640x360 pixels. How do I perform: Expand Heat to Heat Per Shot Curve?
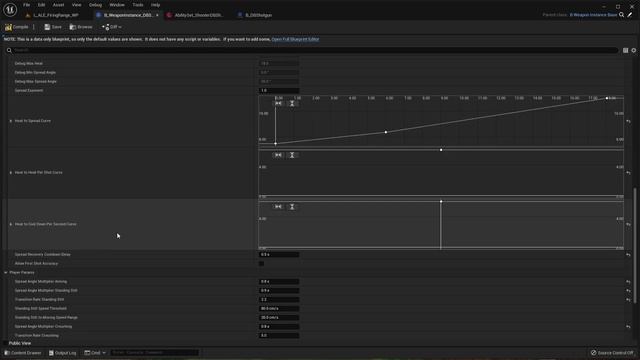coord(11,173)
